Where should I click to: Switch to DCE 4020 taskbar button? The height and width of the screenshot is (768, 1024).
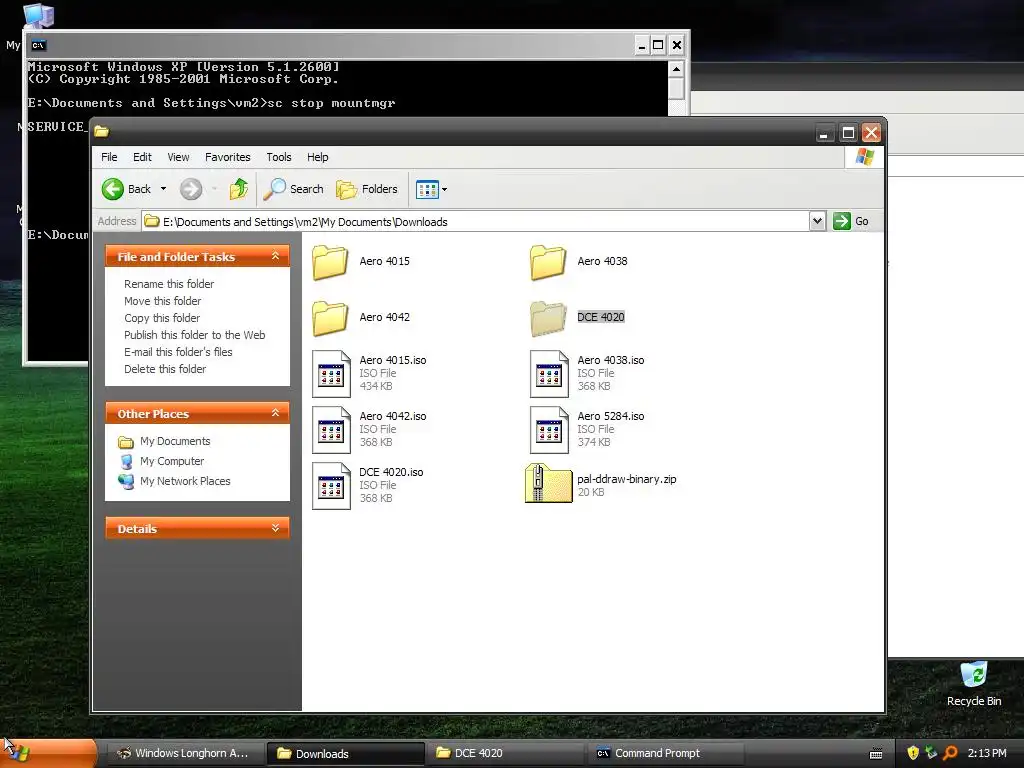point(505,753)
